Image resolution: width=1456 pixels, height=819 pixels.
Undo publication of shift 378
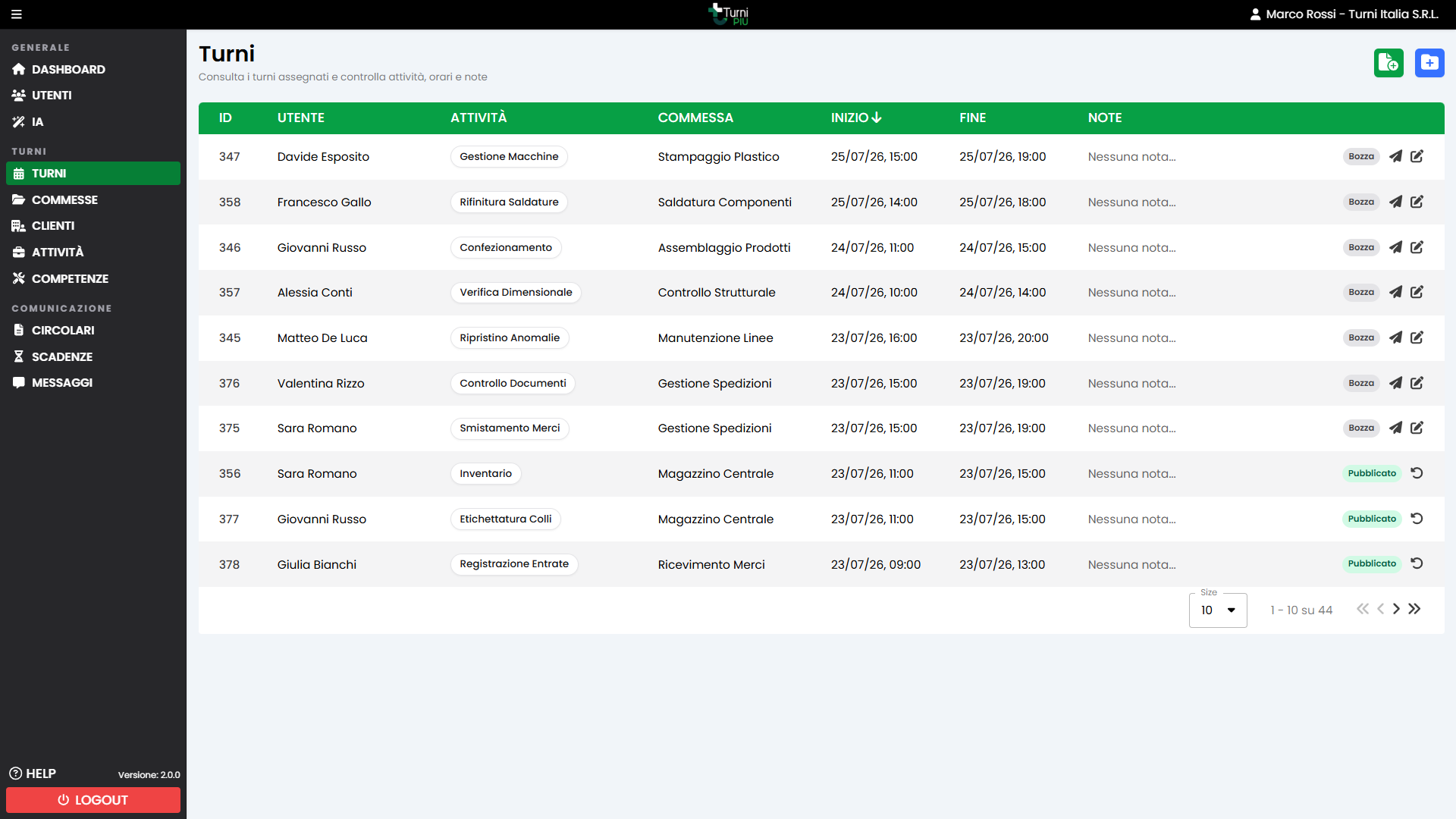click(1417, 563)
